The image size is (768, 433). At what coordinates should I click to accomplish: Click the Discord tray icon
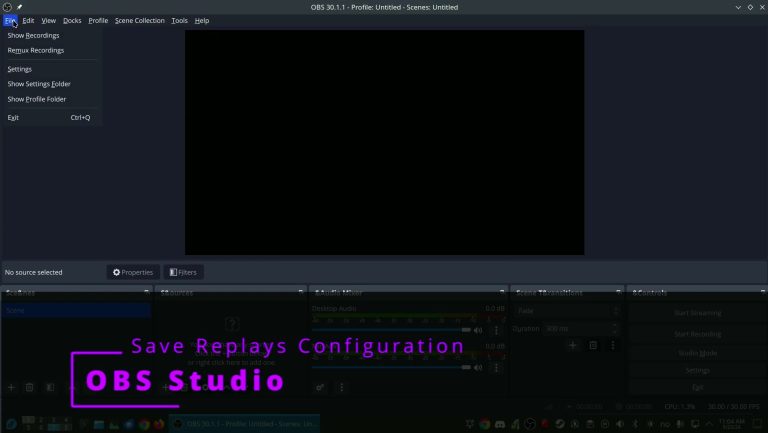tap(500, 424)
